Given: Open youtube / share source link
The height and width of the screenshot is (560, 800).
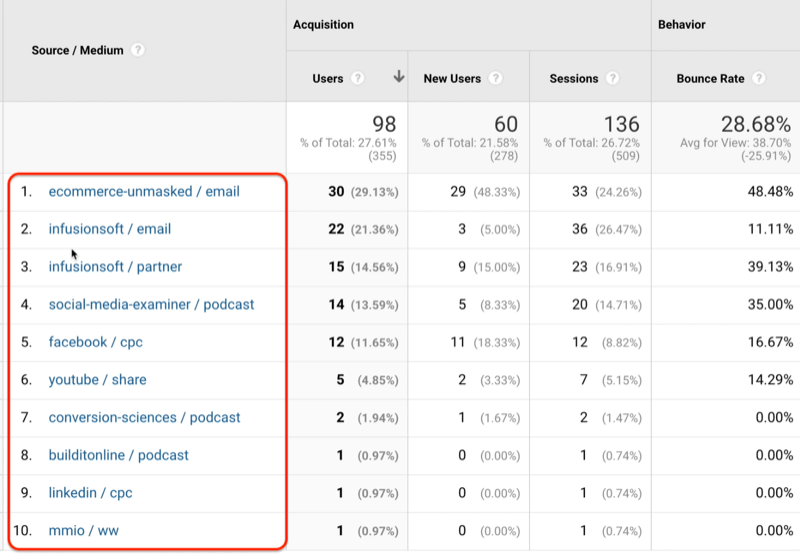Looking at the screenshot, I should click(x=97, y=380).
